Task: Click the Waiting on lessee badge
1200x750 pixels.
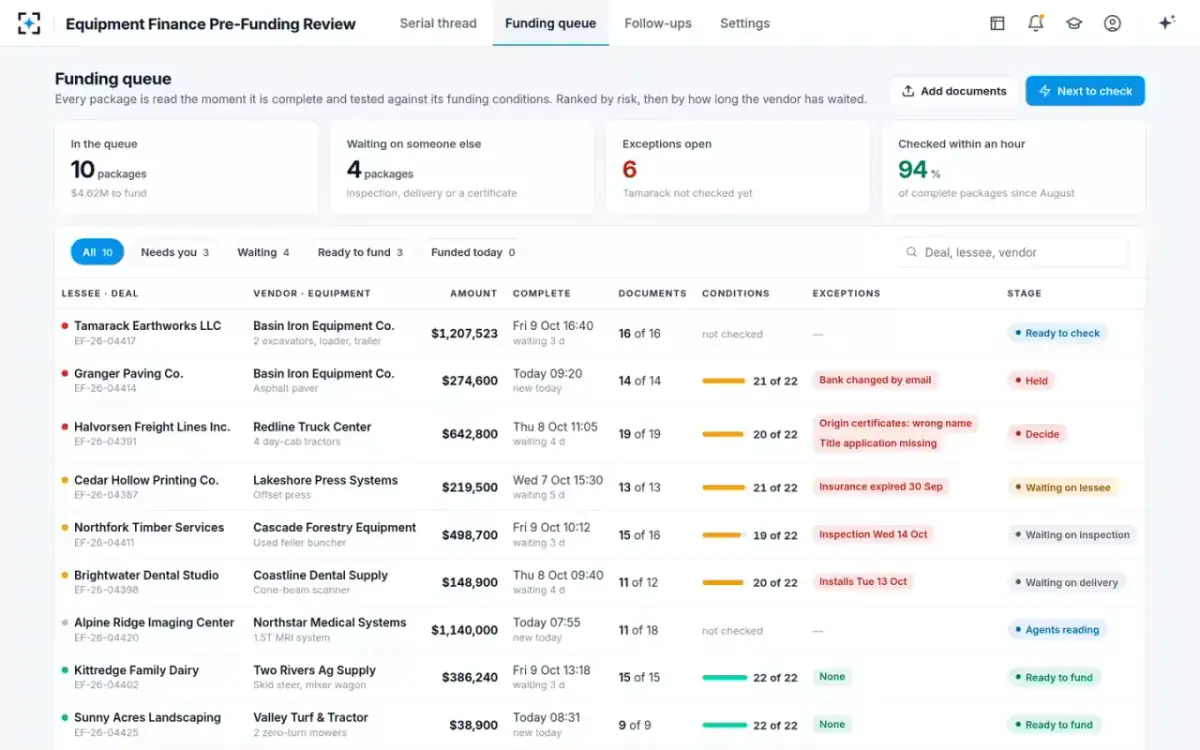Action: pyautogui.click(x=1062, y=487)
